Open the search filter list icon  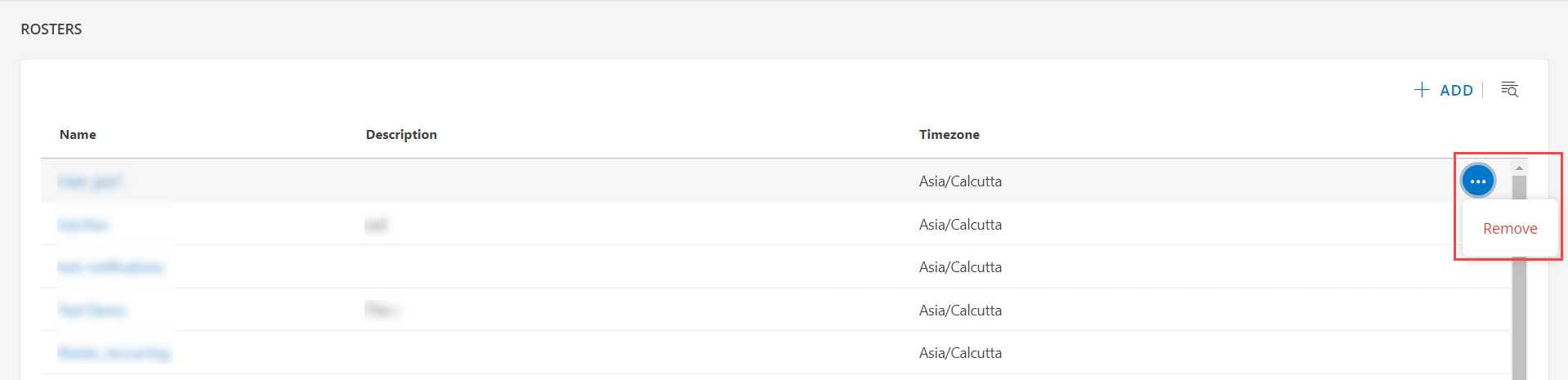1509,89
